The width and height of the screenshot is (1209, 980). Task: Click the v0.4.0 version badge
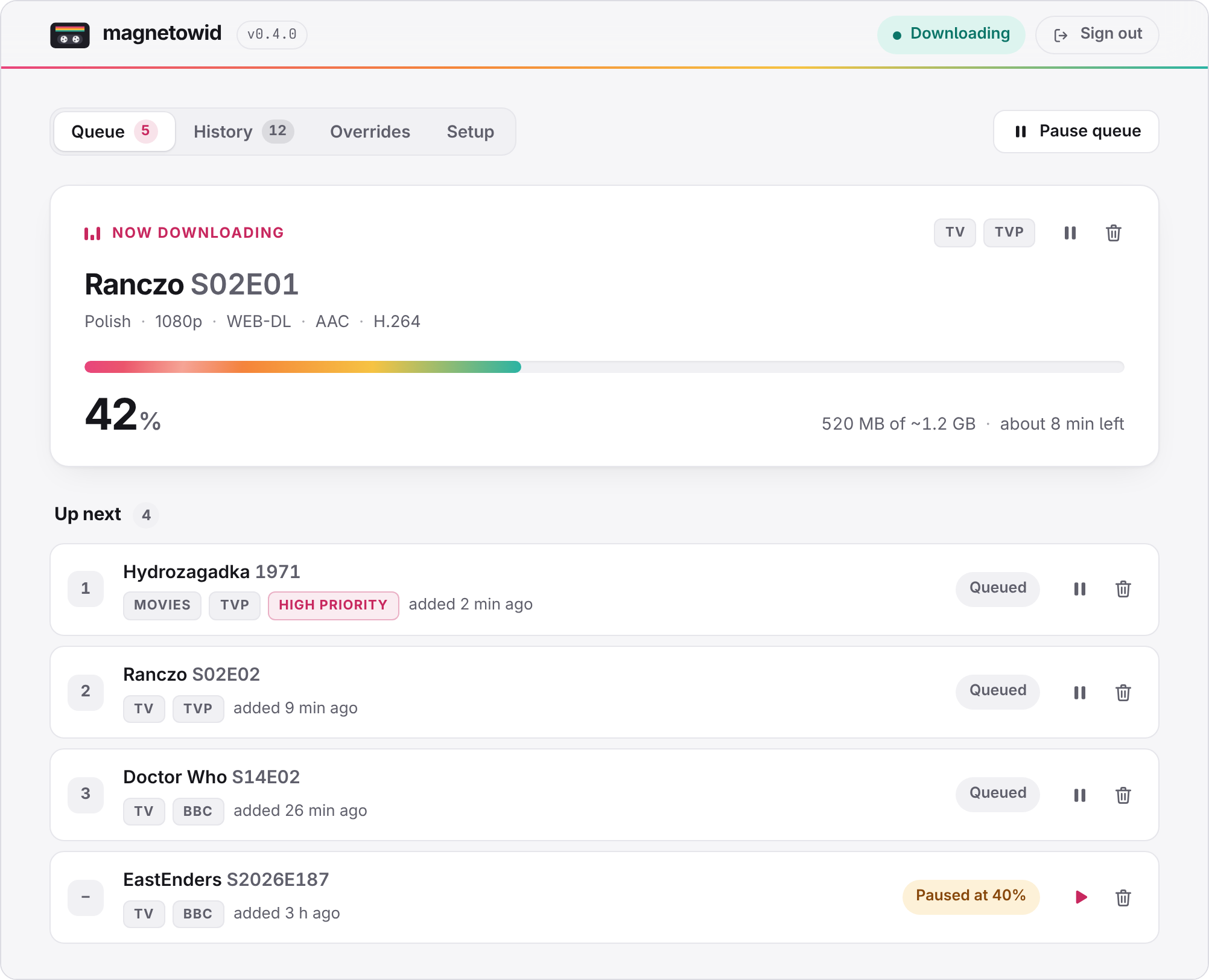(272, 34)
